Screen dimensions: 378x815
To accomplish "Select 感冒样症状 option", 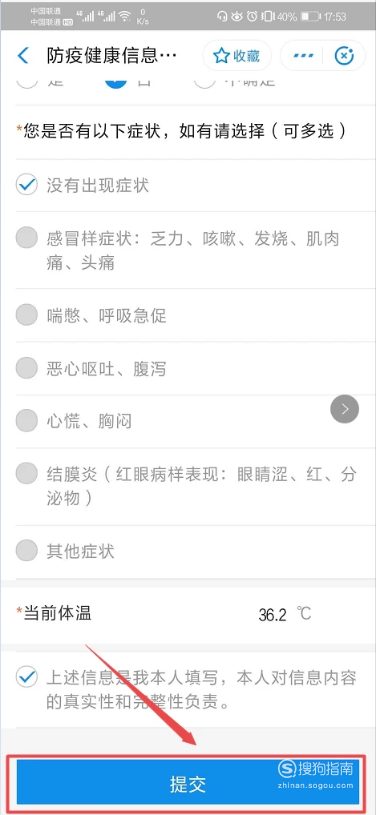I will pos(27,238).
